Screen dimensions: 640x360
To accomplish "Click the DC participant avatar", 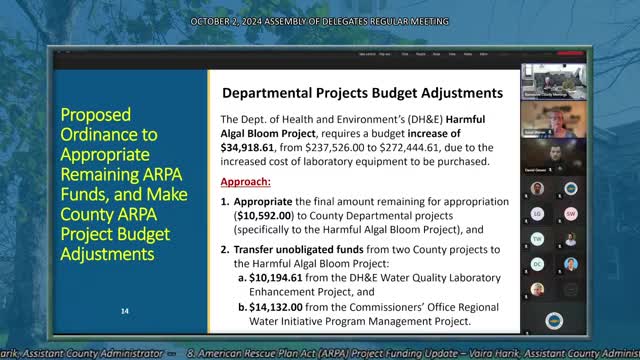I will click(537, 264).
